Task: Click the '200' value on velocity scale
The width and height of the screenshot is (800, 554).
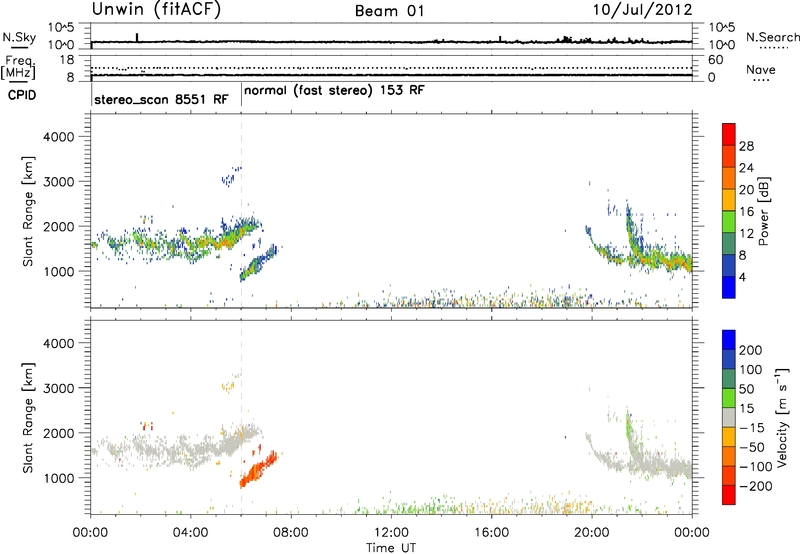Action: click(x=750, y=350)
